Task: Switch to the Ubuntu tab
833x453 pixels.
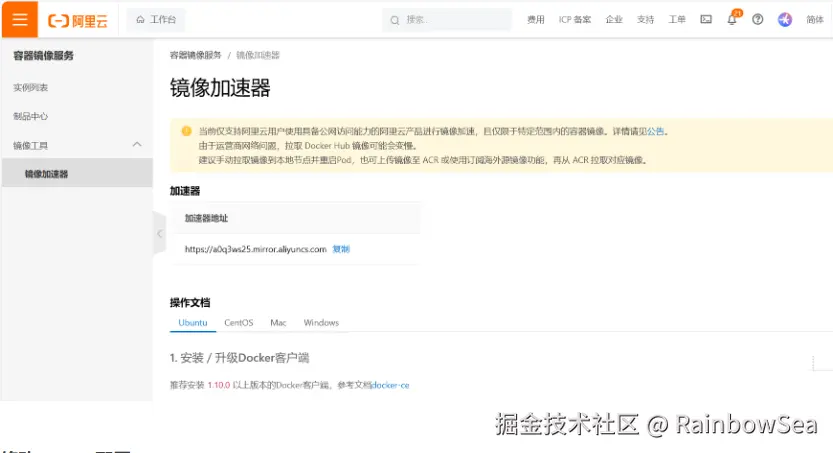Action: click(x=193, y=322)
